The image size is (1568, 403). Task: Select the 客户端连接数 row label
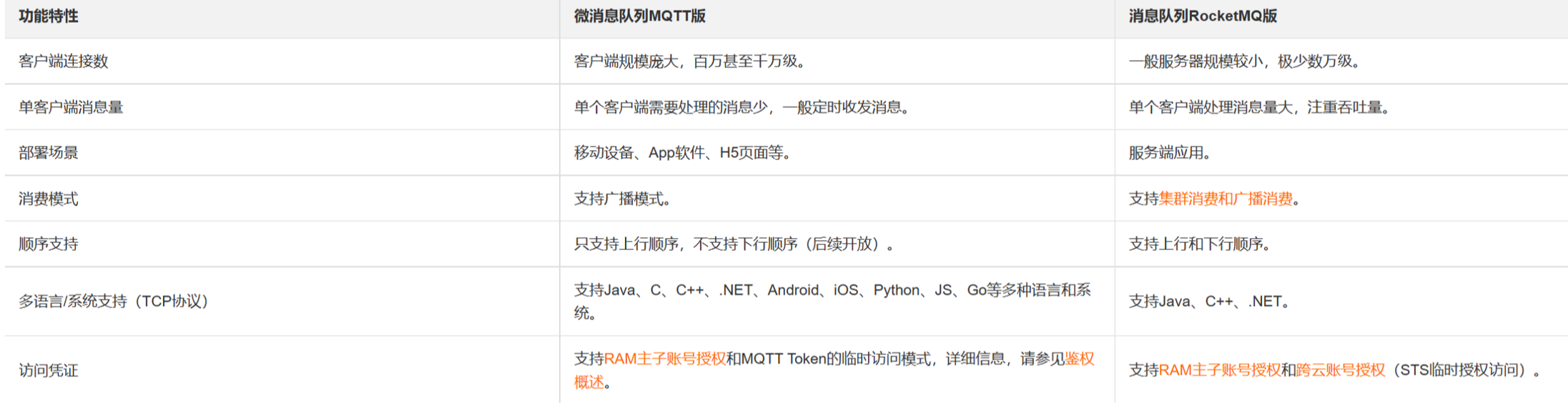click(64, 61)
